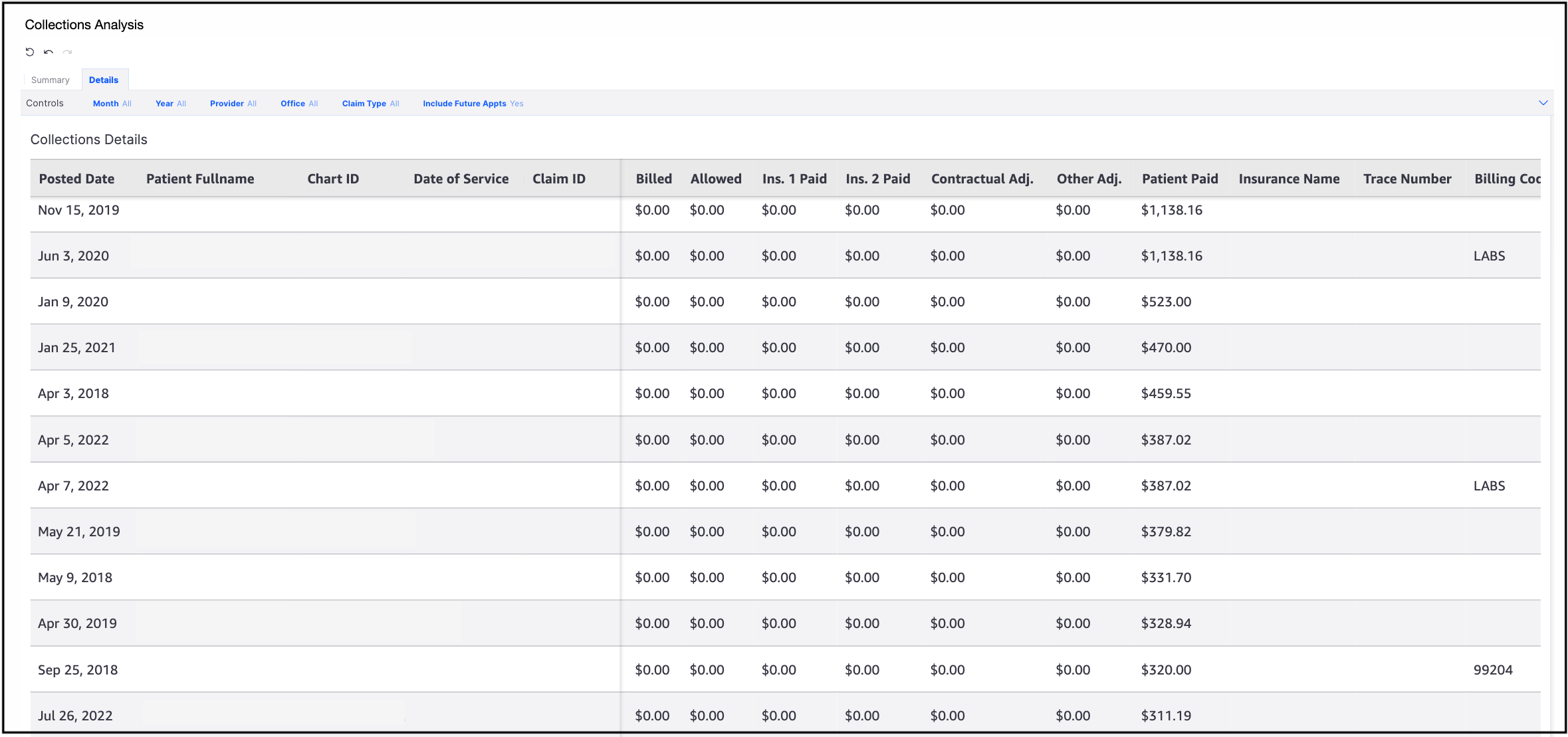Open the Year filter control
The width and height of the screenshot is (1568, 737).
pyautogui.click(x=170, y=104)
